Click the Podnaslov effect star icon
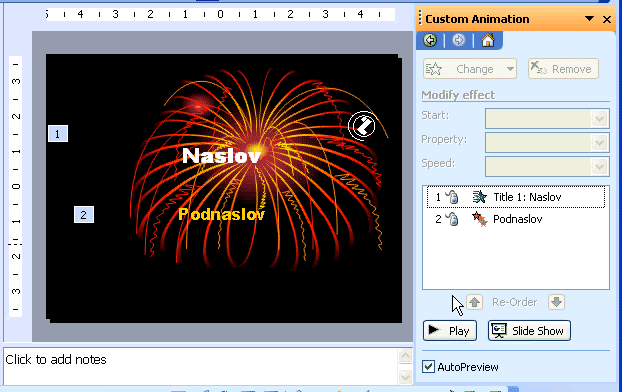This screenshot has height=392, width=622. pos(480,219)
